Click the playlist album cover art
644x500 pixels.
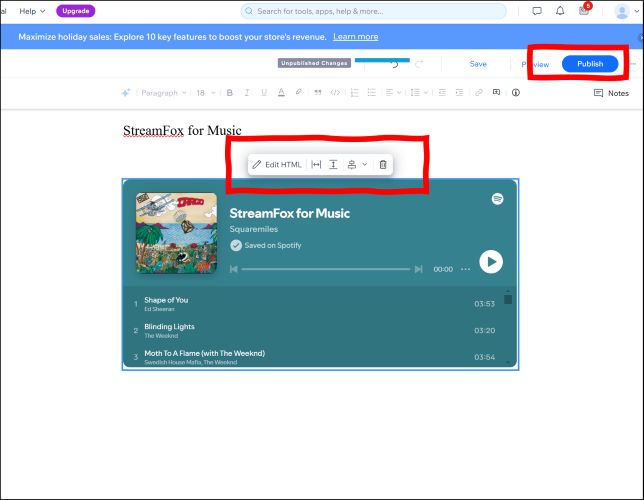coord(177,233)
